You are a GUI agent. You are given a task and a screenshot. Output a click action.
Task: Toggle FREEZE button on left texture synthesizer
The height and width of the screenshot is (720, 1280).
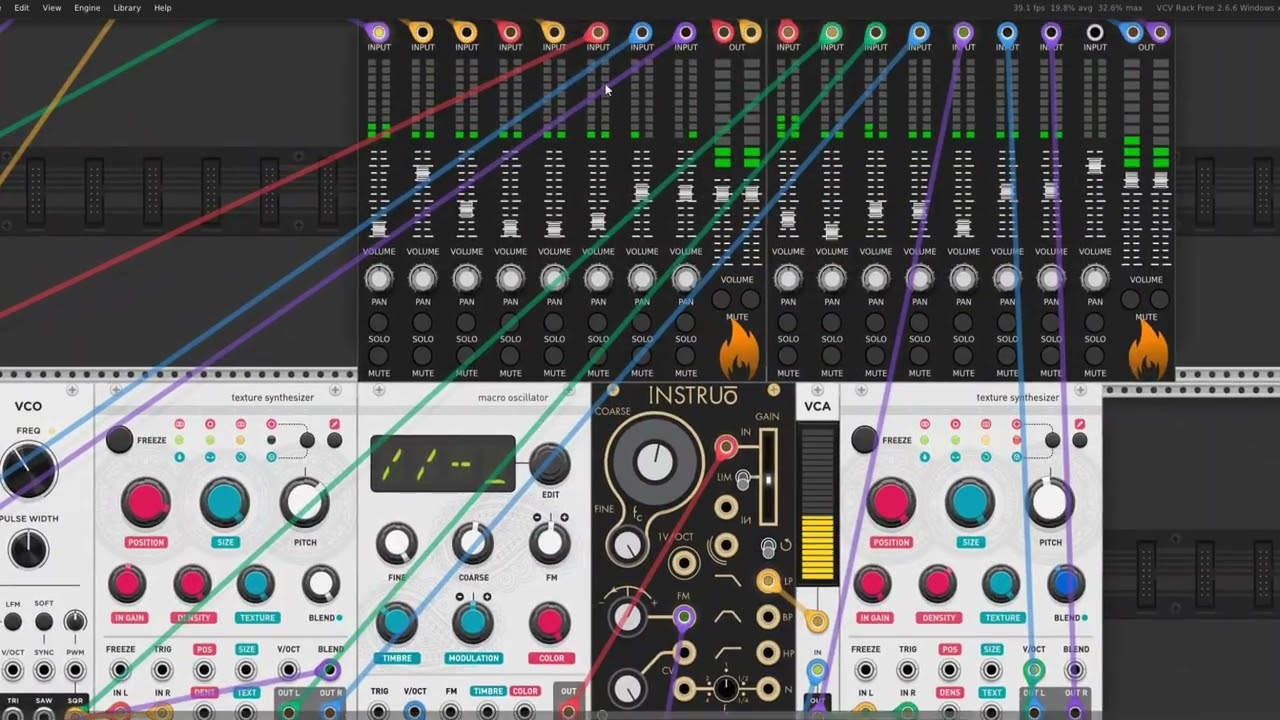click(x=120, y=440)
